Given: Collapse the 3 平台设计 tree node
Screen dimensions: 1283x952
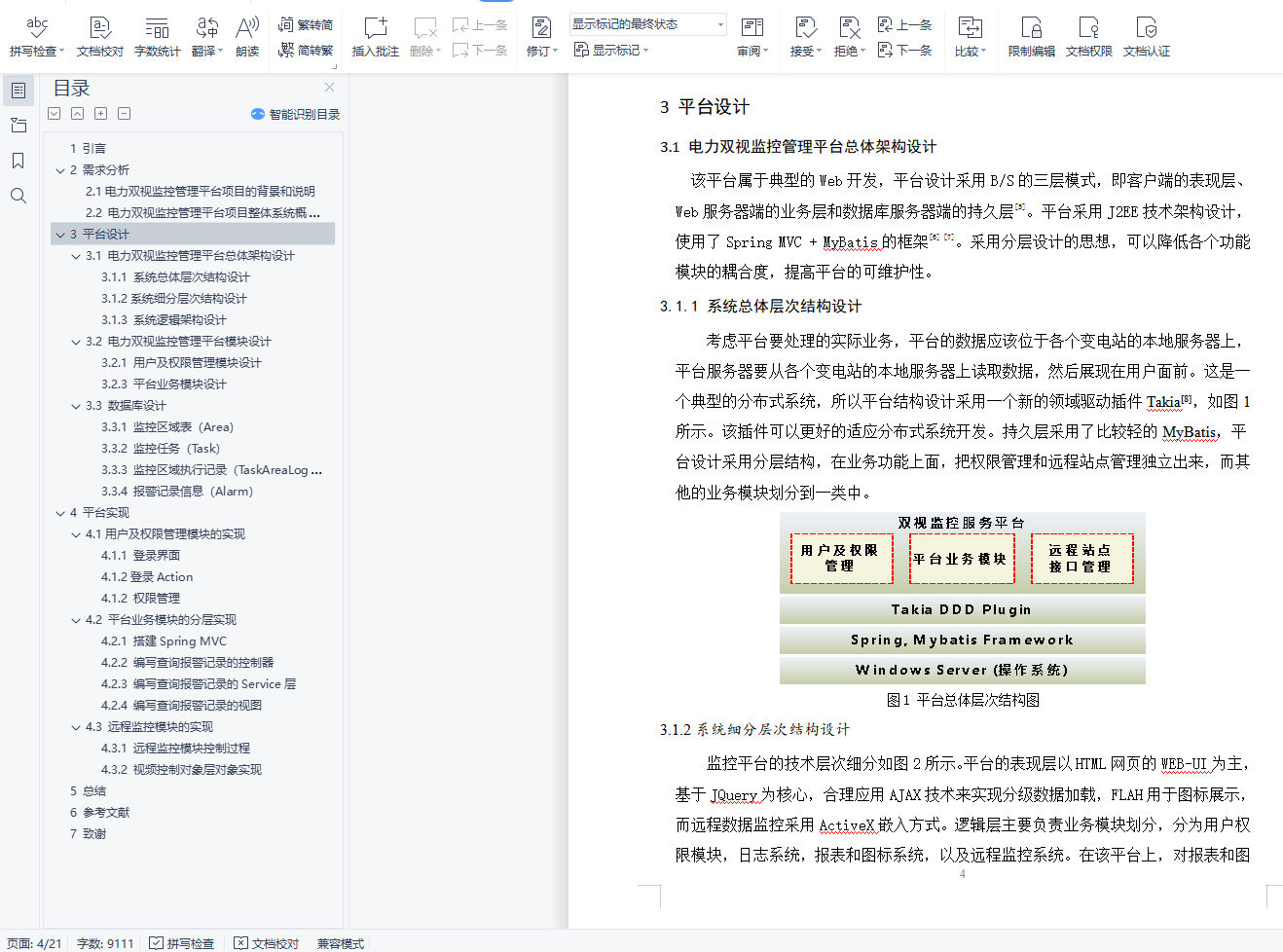Looking at the screenshot, I should [x=60, y=235].
